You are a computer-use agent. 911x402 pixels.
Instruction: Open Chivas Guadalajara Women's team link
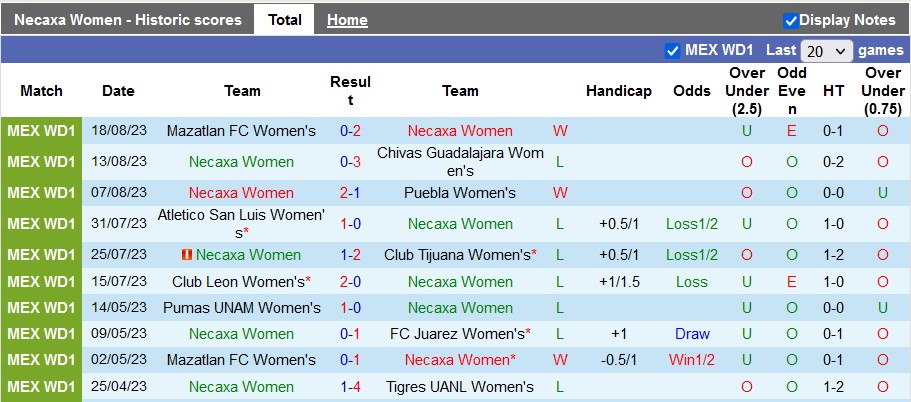(x=460, y=162)
